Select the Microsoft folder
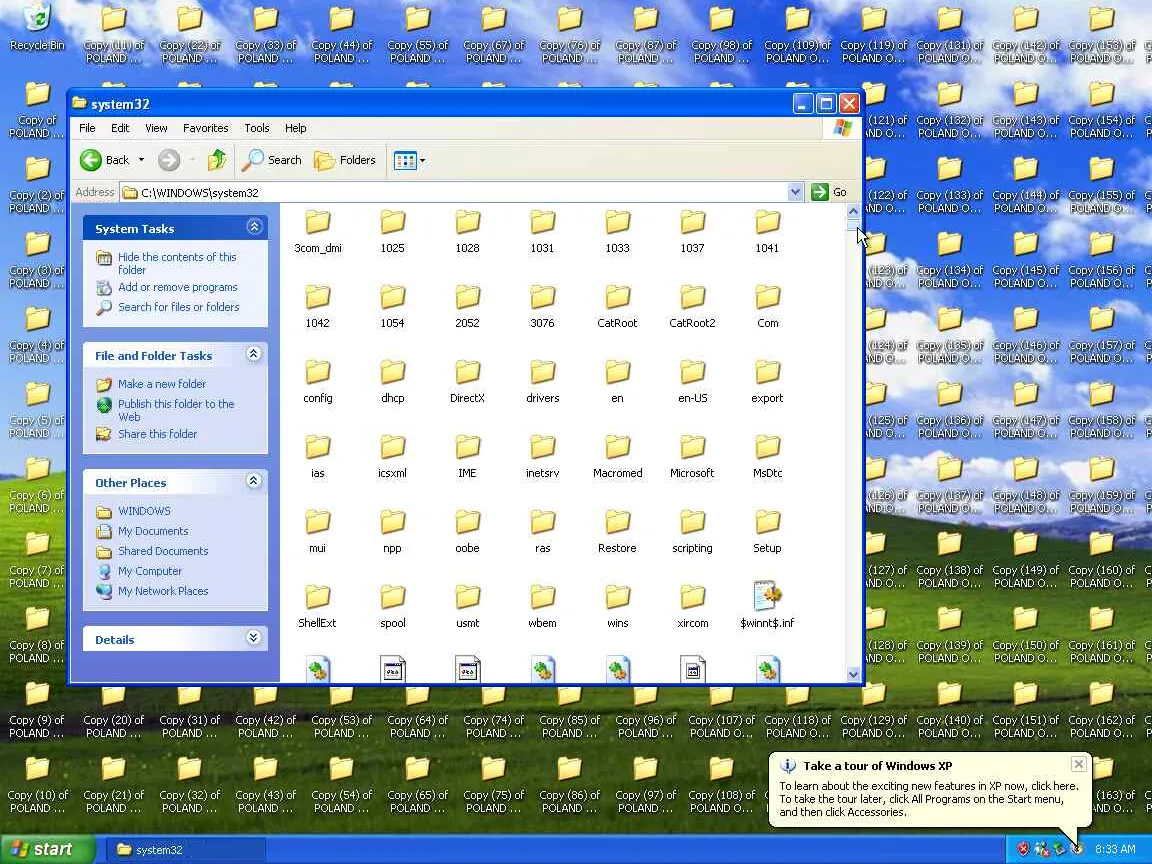Viewport: 1152px width, 864px height. pos(692,457)
